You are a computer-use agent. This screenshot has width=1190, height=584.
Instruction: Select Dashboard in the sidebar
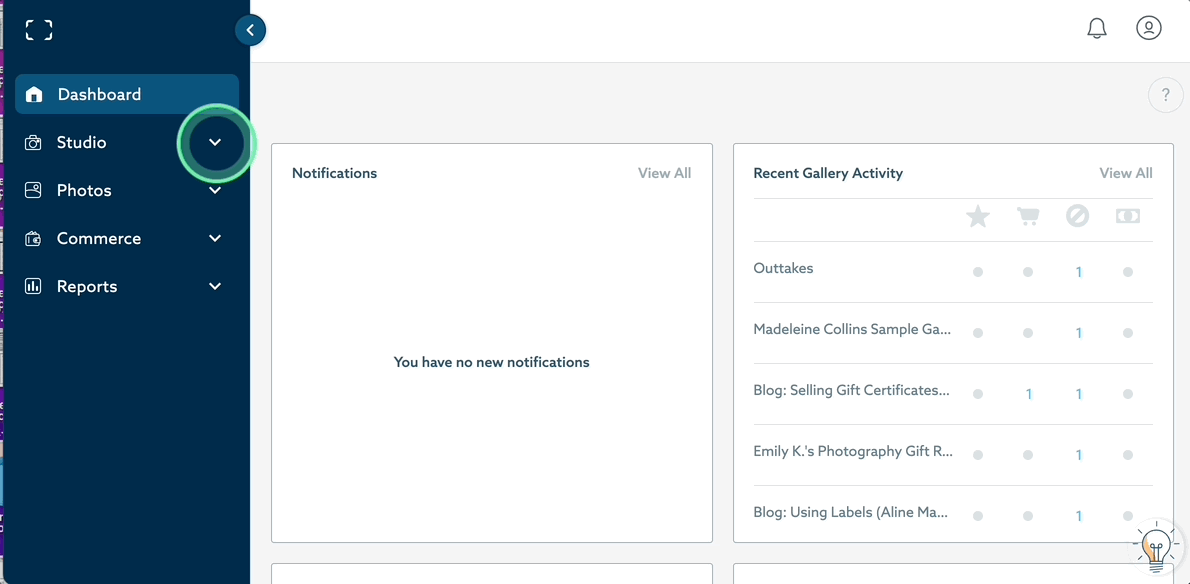[x=99, y=94]
